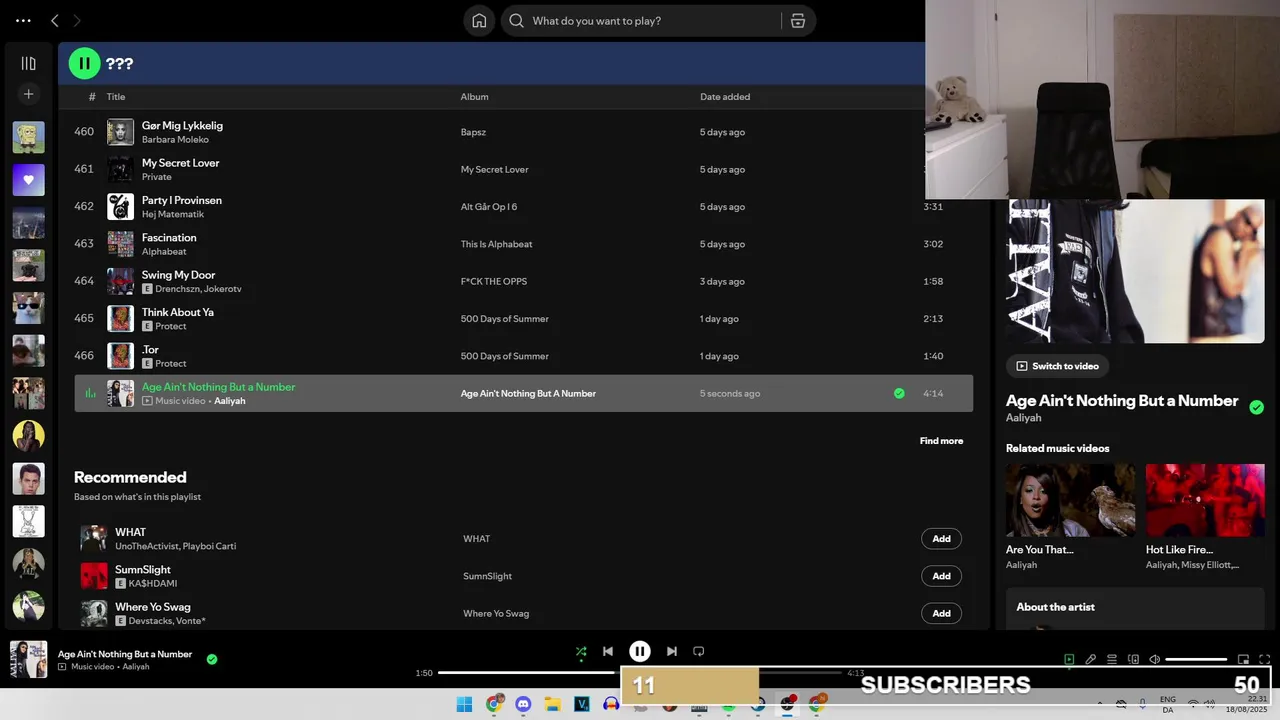Screen dimensions: 1280x720
Task: Click the search magnifier icon
Action: pyautogui.click(x=517, y=21)
